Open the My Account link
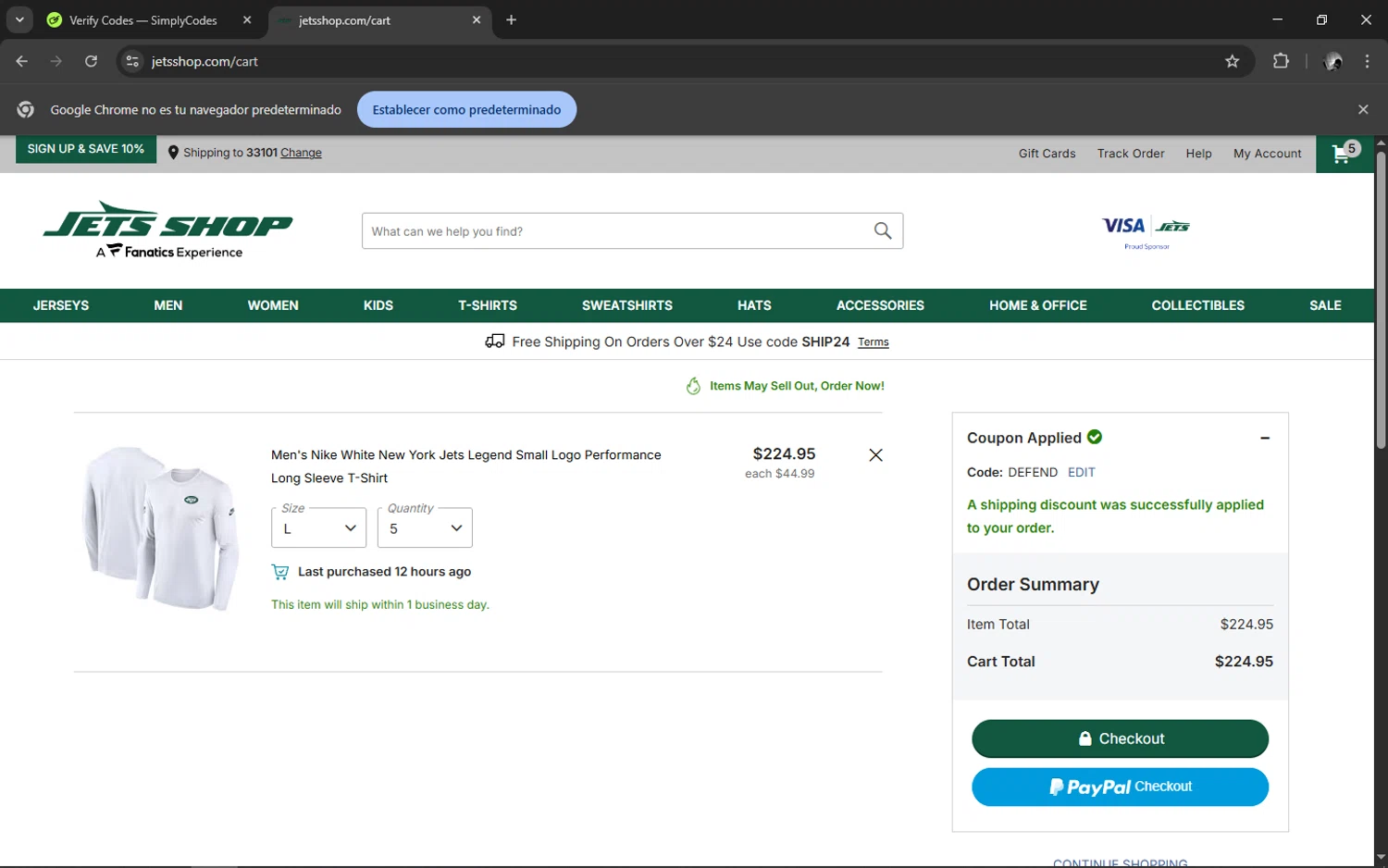This screenshot has width=1388, height=868. pyautogui.click(x=1267, y=154)
